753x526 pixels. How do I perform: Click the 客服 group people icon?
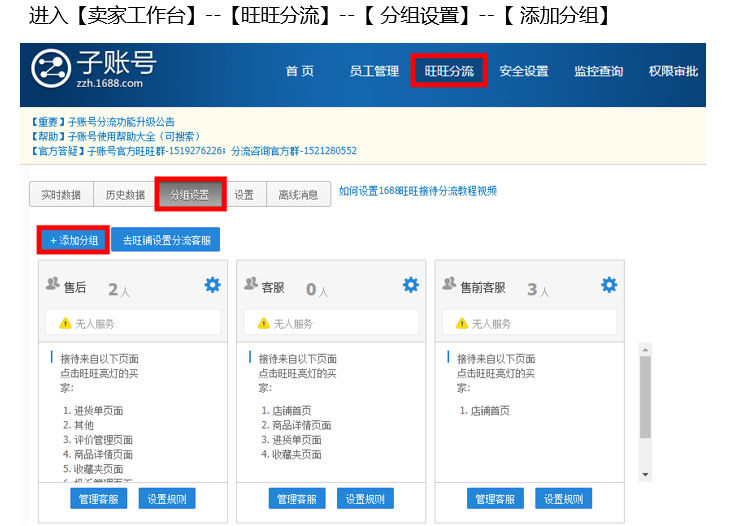pyautogui.click(x=251, y=286)
